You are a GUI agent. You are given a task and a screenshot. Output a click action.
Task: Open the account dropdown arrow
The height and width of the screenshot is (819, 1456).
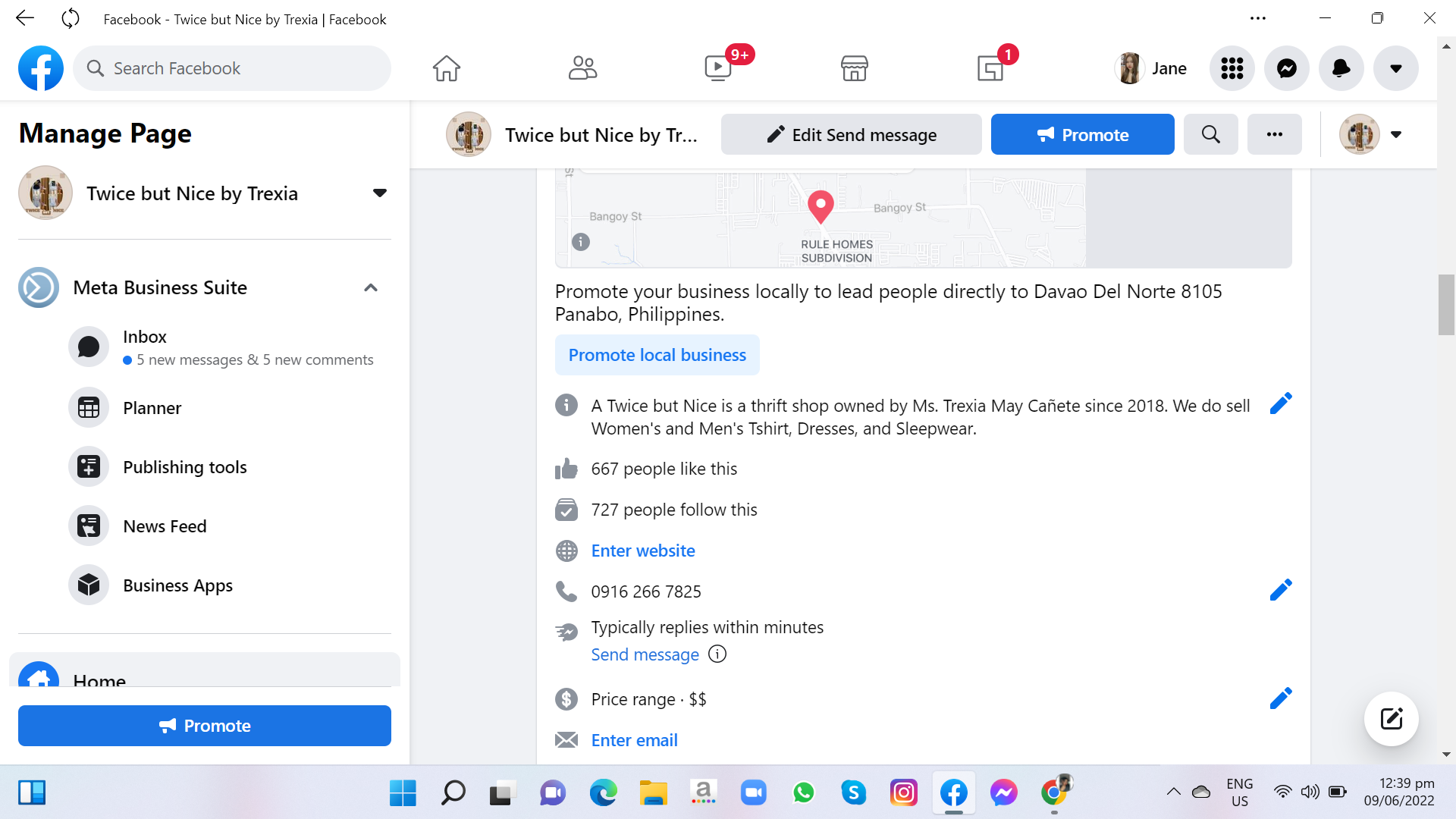[1395, 68]
